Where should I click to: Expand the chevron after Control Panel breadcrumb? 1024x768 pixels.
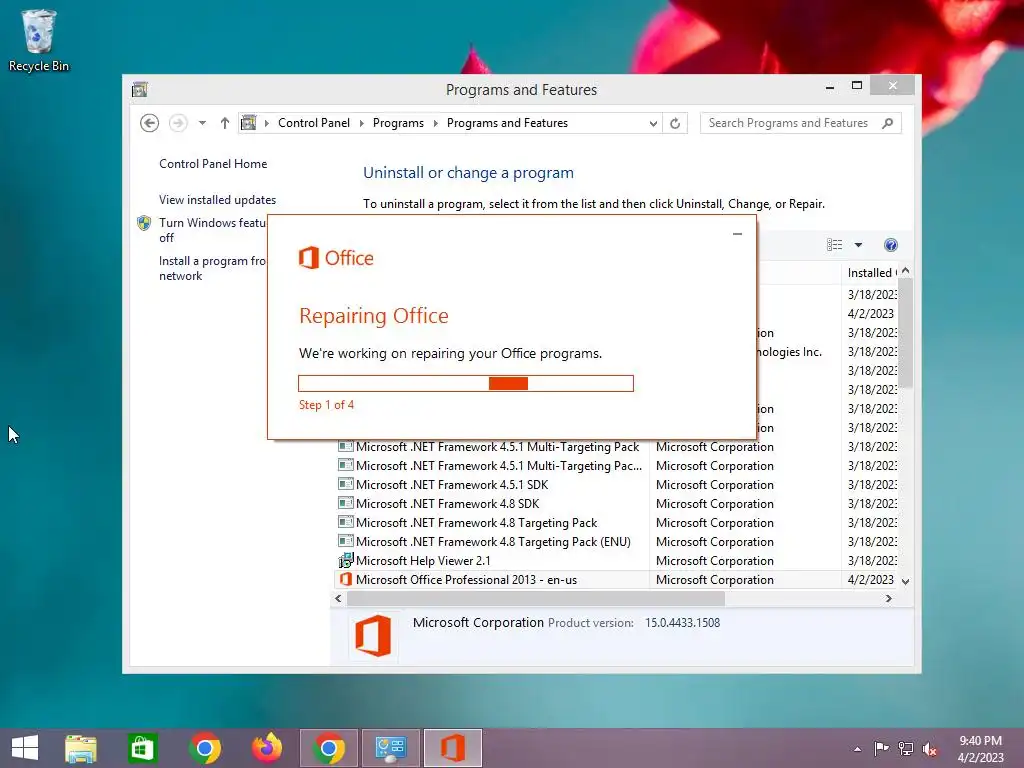pos(362,123)
